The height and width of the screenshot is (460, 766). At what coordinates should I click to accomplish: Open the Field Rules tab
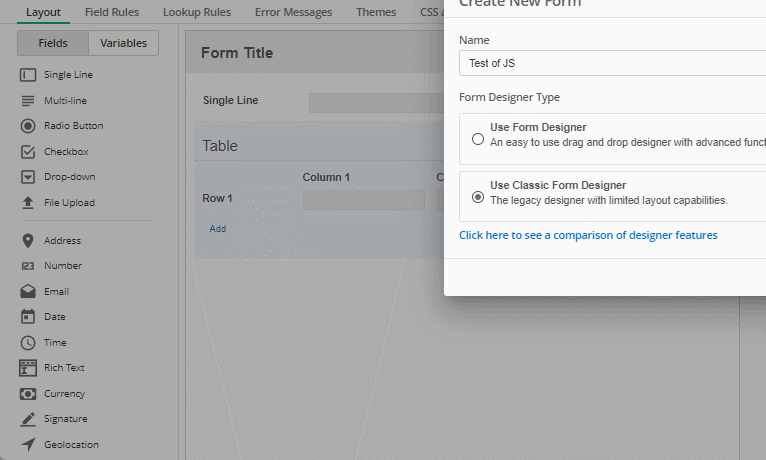(112, 12)
